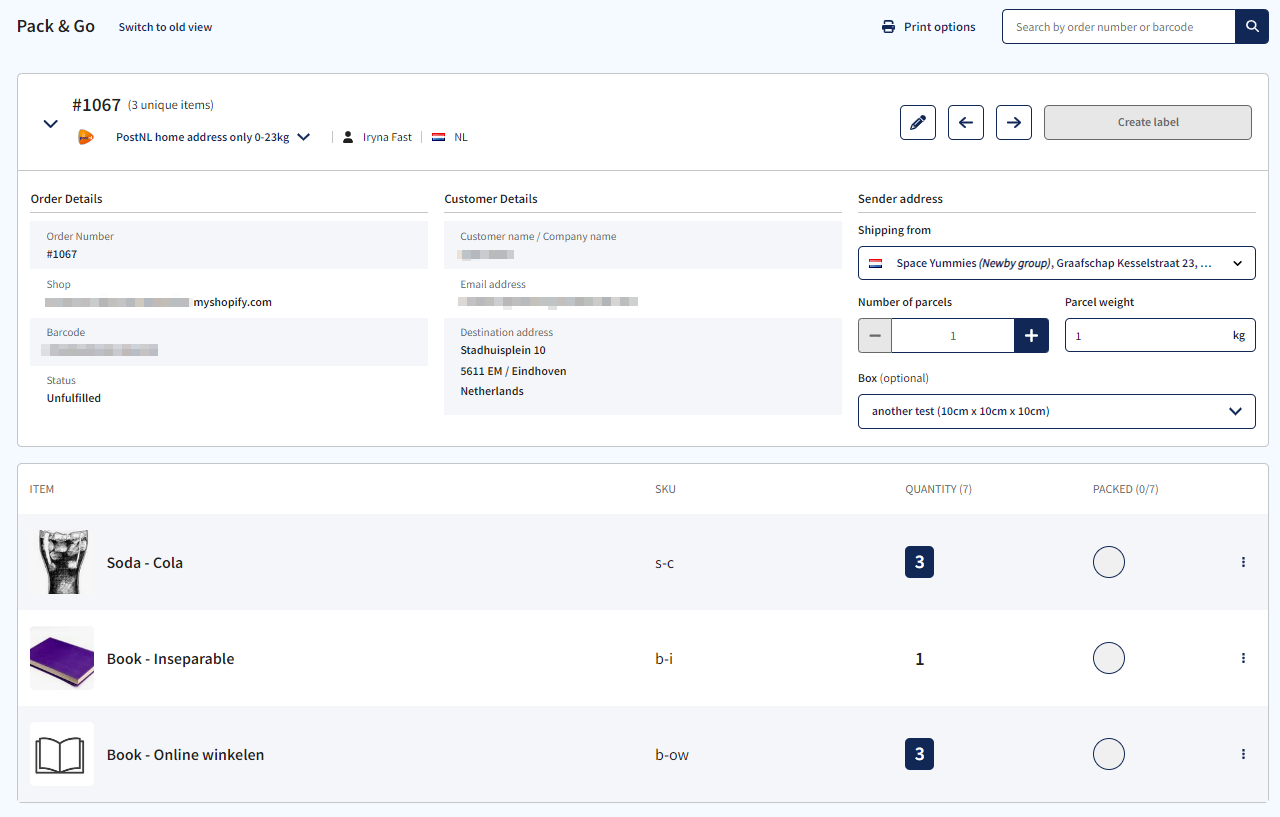
Task: Click the Create label button
Action: point(1147,122)
